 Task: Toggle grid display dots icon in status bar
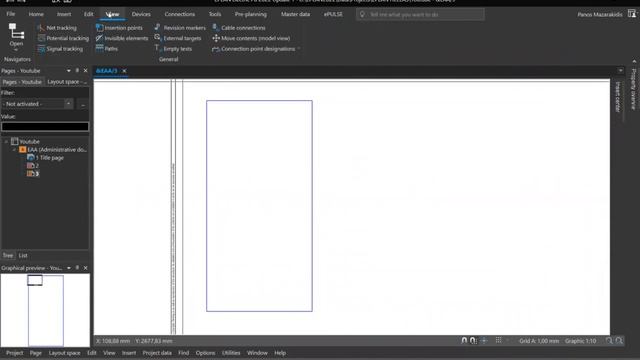498,340
